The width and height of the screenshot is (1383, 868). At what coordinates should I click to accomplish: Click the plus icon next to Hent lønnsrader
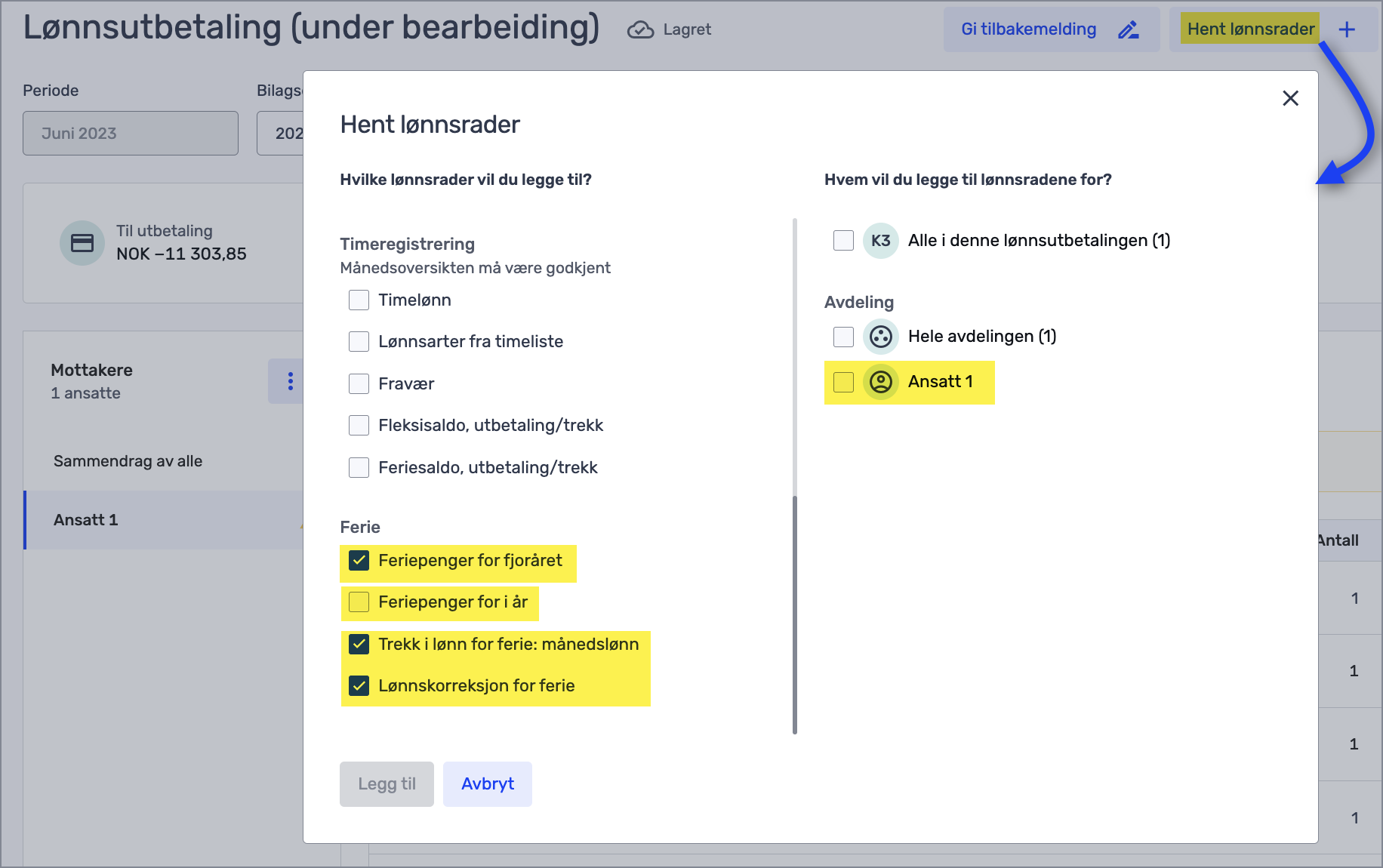click(x=1347, y=29)
